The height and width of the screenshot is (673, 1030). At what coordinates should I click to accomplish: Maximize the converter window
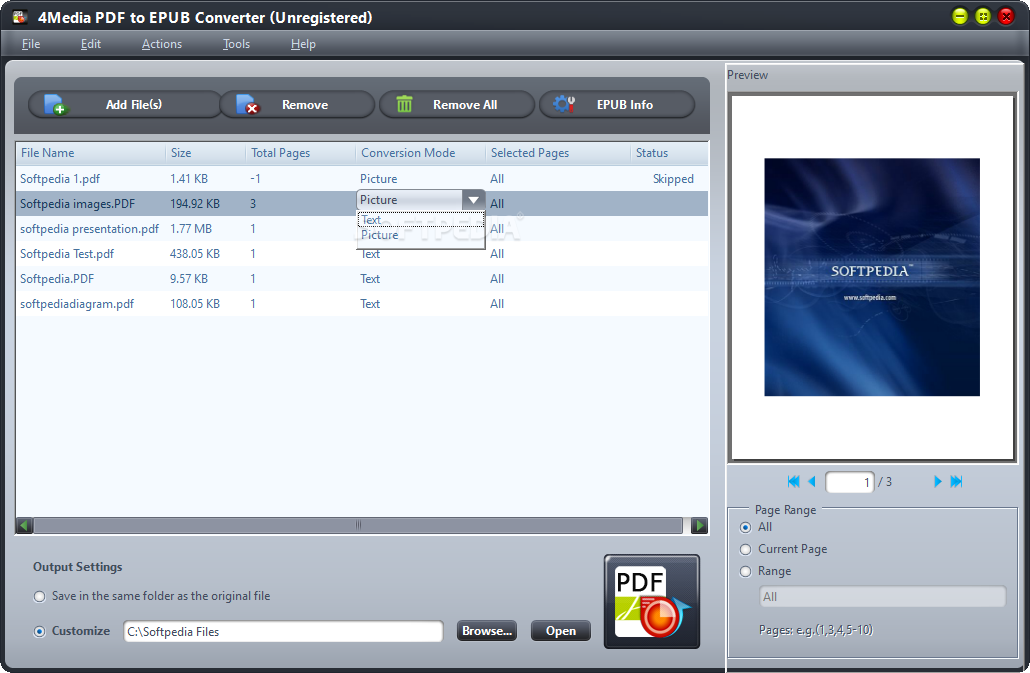[983, 16]
